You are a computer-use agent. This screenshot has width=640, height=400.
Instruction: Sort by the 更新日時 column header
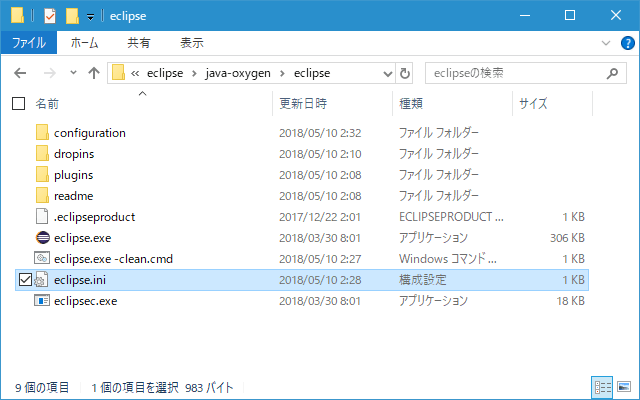pos(303,104)
